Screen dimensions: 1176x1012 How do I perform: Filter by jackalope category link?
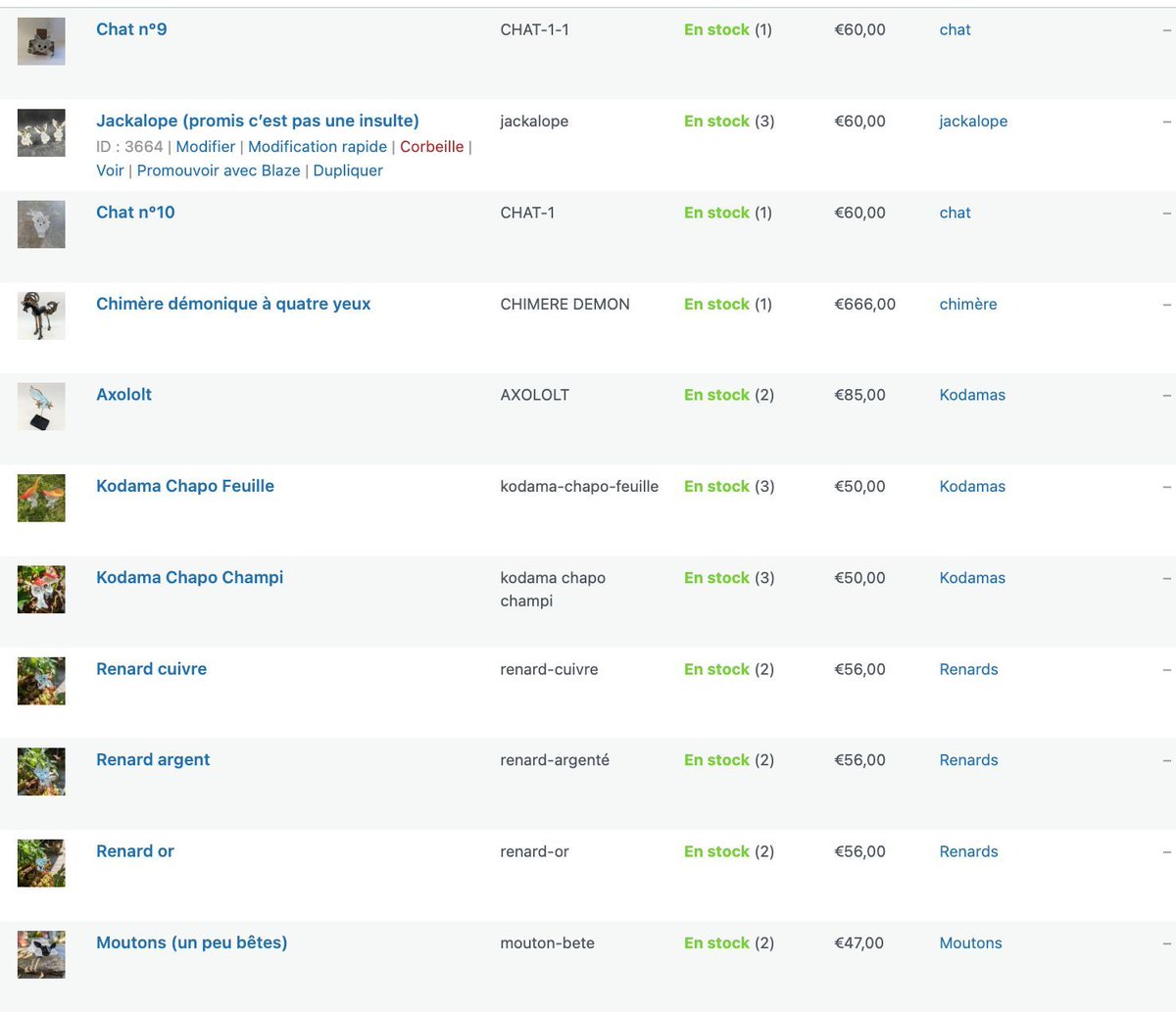pyautogui.click(x=973, y=121)
